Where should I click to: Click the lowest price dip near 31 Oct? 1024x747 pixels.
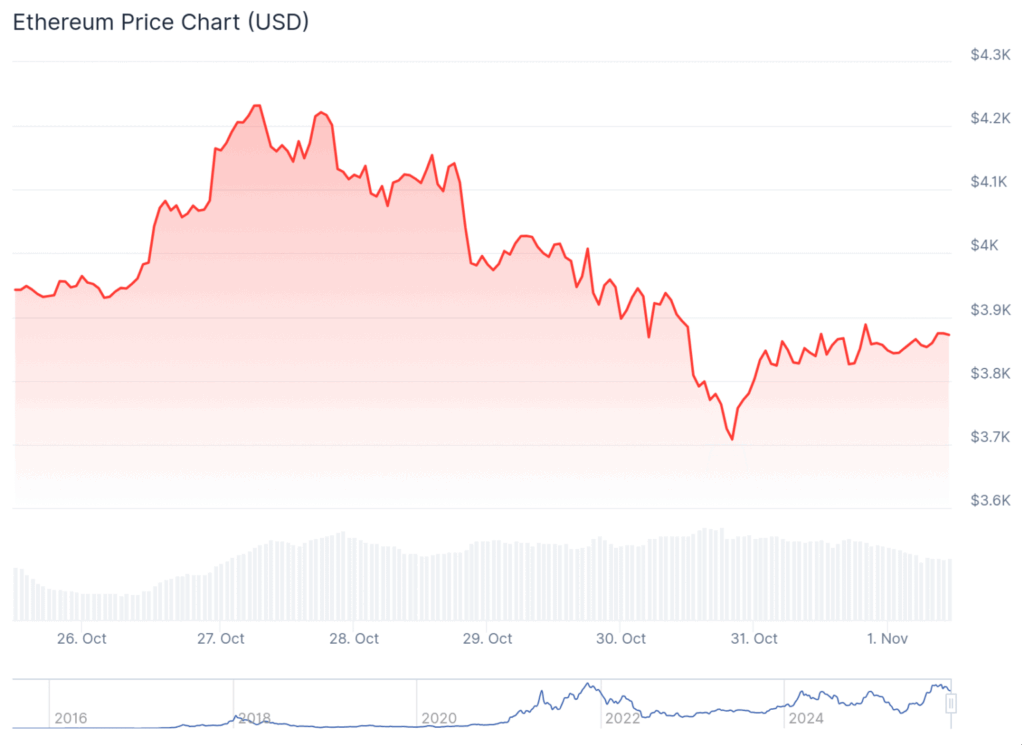(x=732, y=439)
